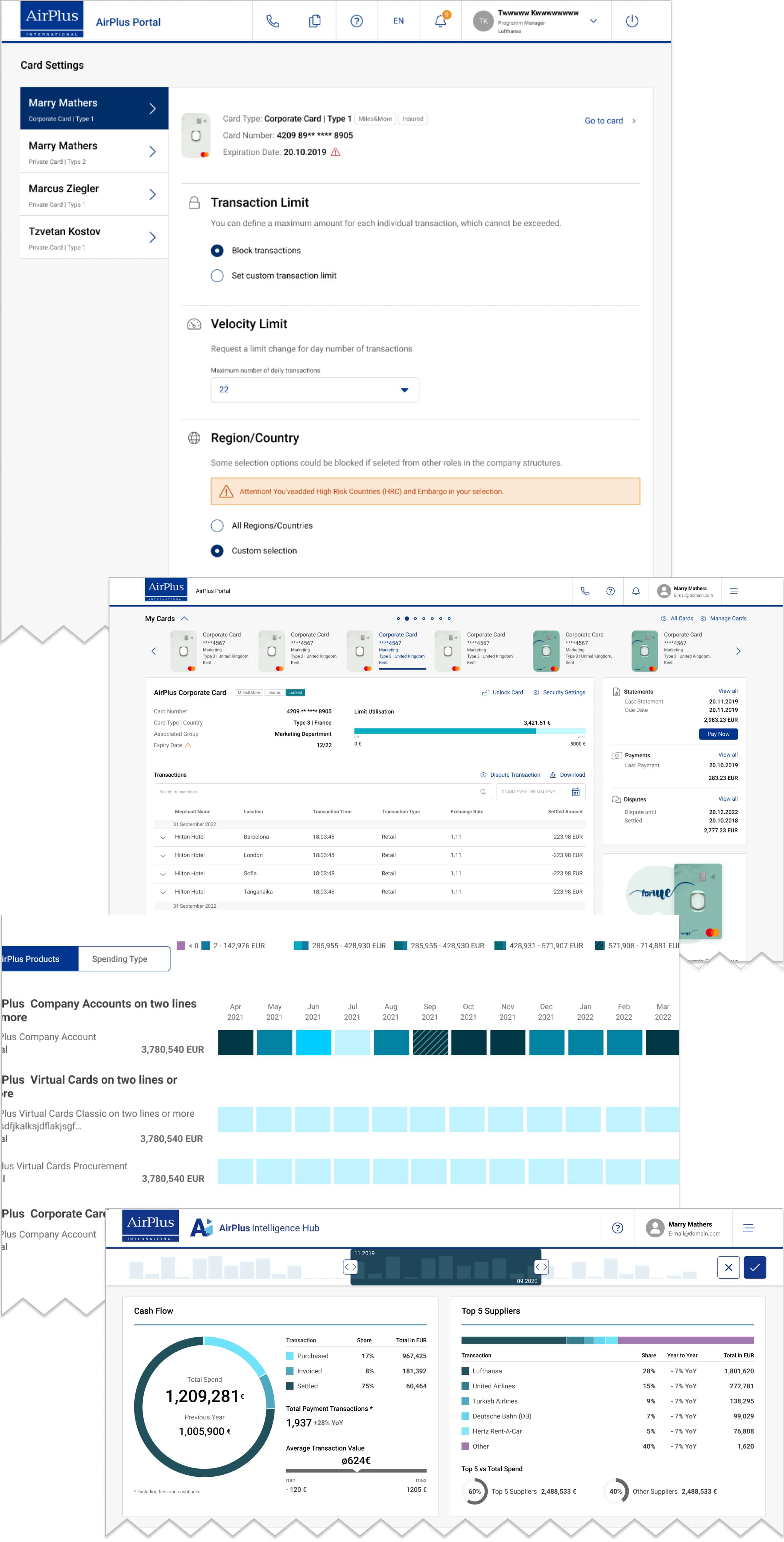Open maximum daily transactions dropdown
The height and width of the screenshot is (1542, 784).
(x=314, y=390)
